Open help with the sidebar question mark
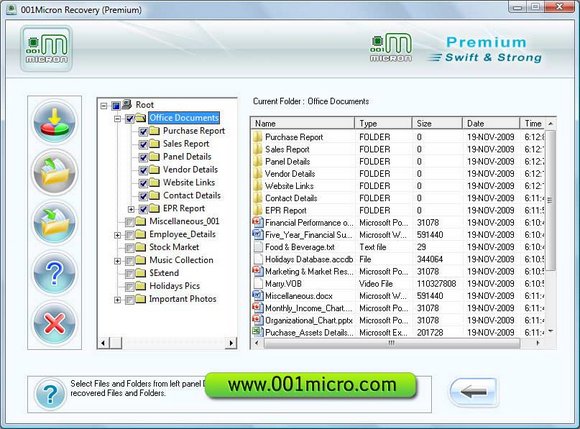This screenshot has height=429, width=580. (54, 273)
